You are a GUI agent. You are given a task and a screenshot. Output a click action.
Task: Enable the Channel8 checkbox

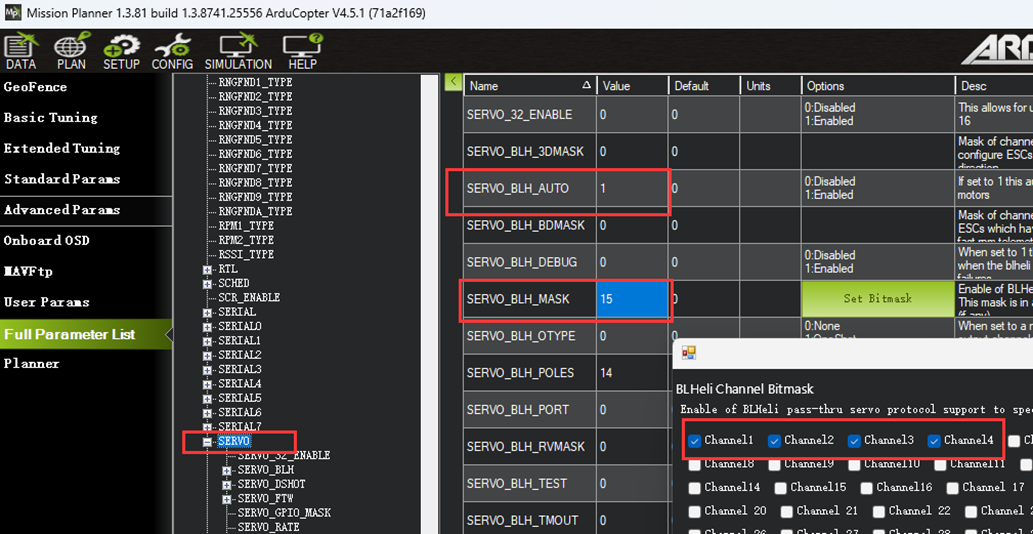694,464
